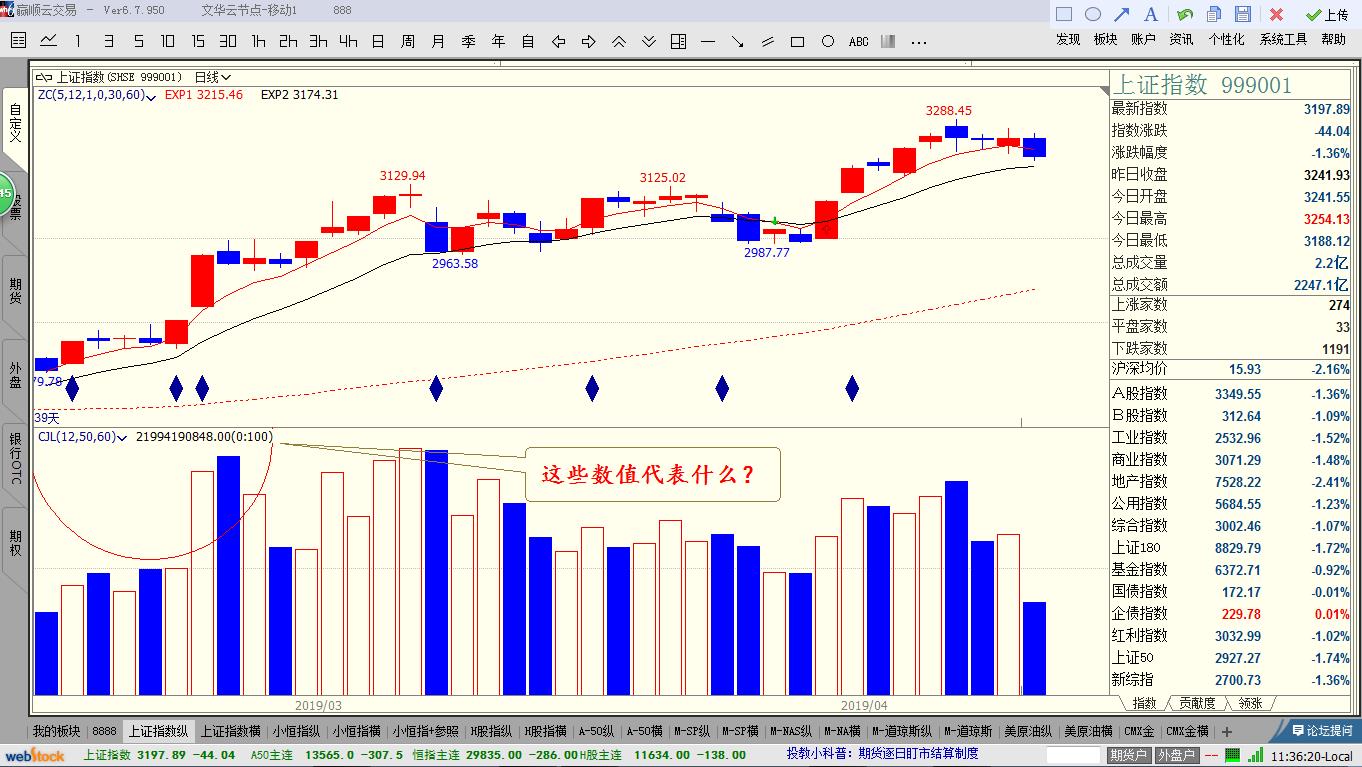Click the right arrow navigation icon

[588, 41]
